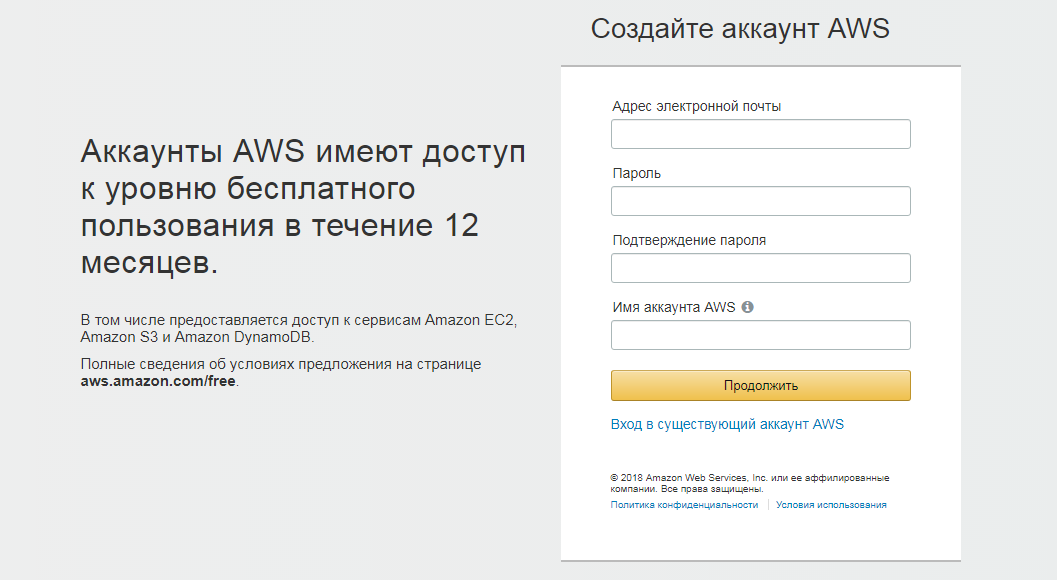The image size is (1057, 580).
Task: Activate the Подтверждение пароля text field
Action: click(760, 268)
